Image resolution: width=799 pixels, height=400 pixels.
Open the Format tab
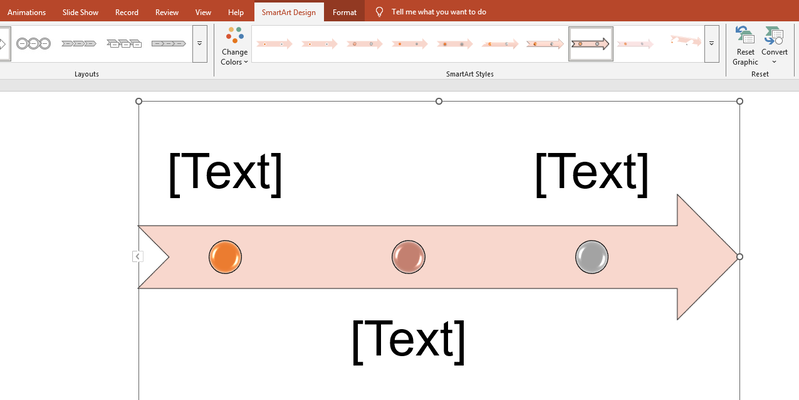(344, 12)
